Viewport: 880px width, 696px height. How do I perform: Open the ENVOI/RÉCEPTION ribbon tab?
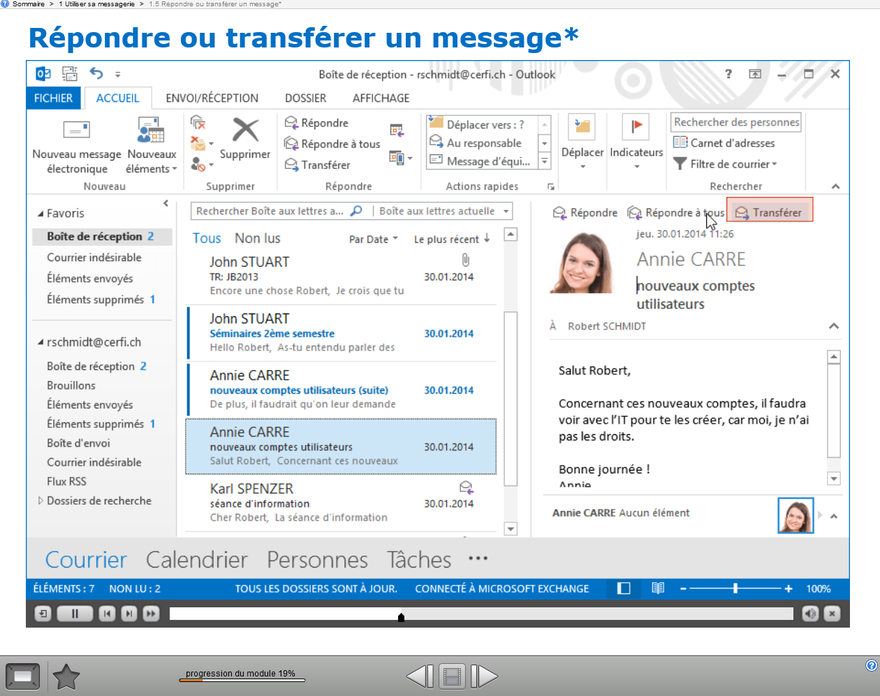click(x=212, y=98)
